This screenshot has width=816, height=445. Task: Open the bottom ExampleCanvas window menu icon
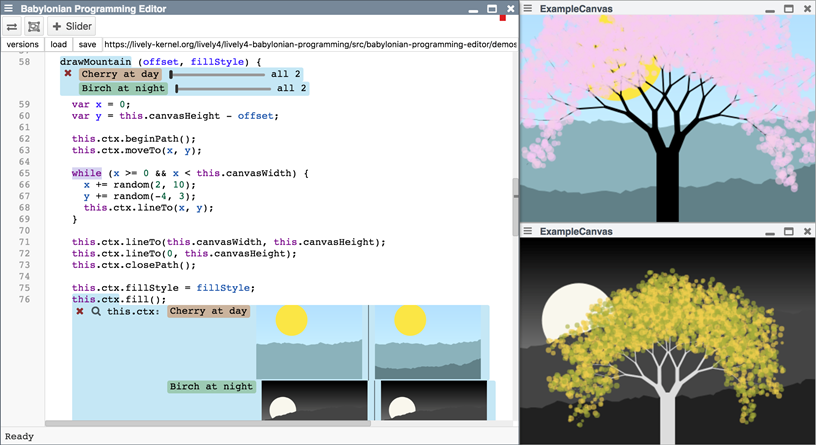[529, 231]
